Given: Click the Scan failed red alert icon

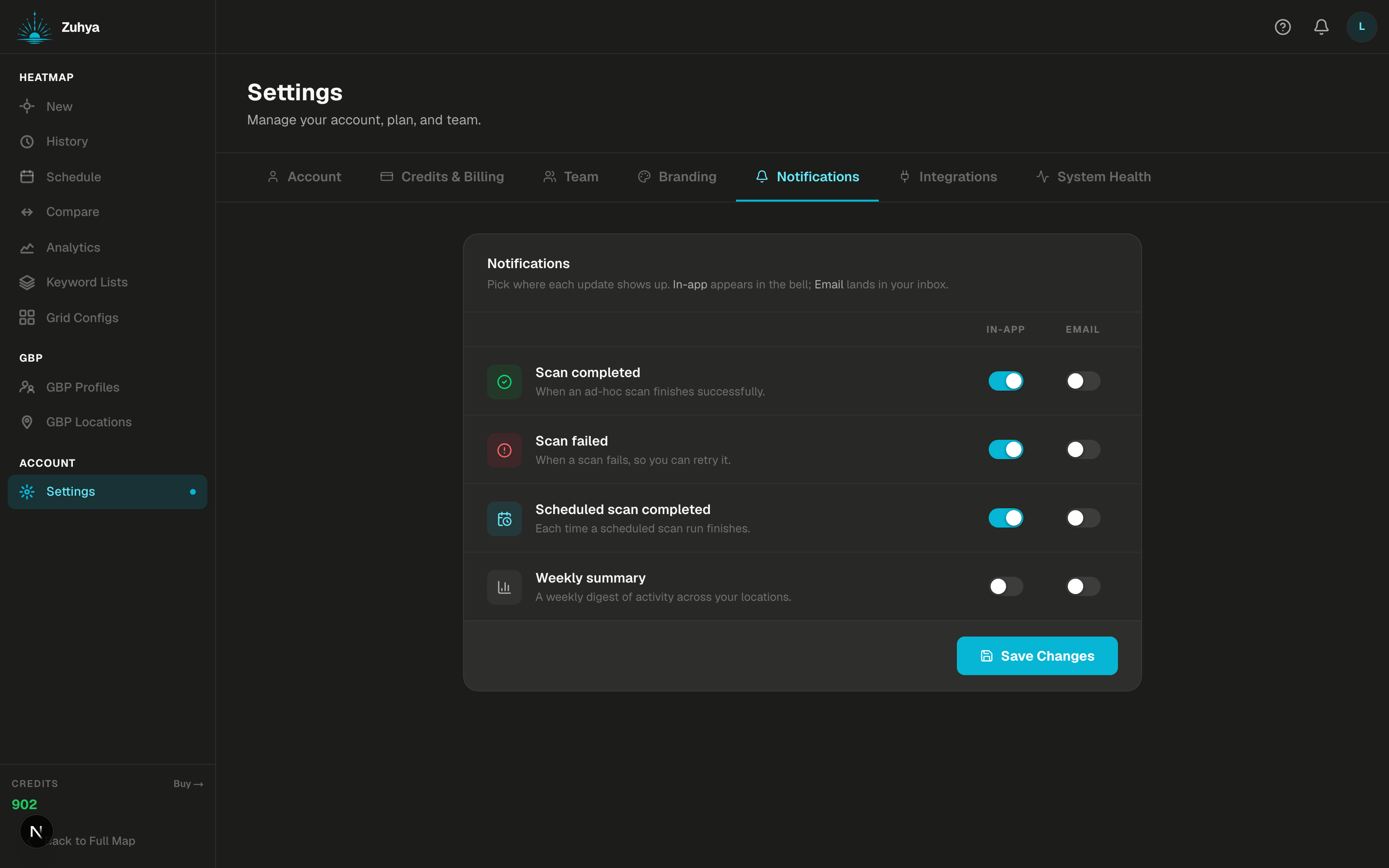Looking at the screenshot, I should tap(504, 450).
